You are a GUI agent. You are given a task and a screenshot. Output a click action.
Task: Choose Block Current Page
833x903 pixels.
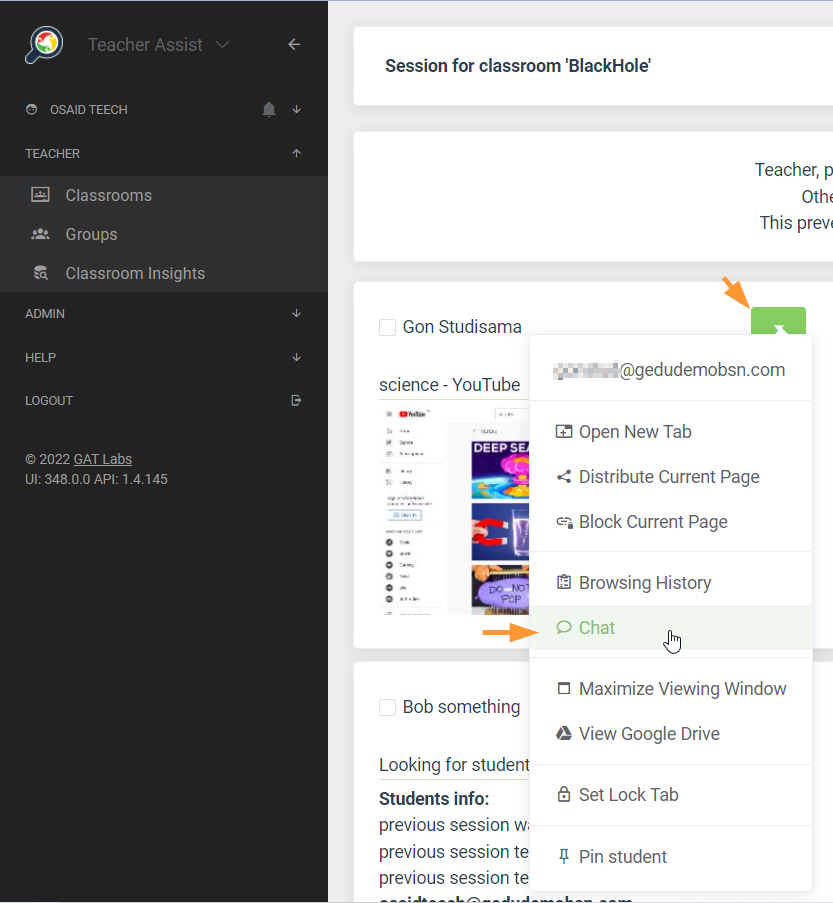670,522
